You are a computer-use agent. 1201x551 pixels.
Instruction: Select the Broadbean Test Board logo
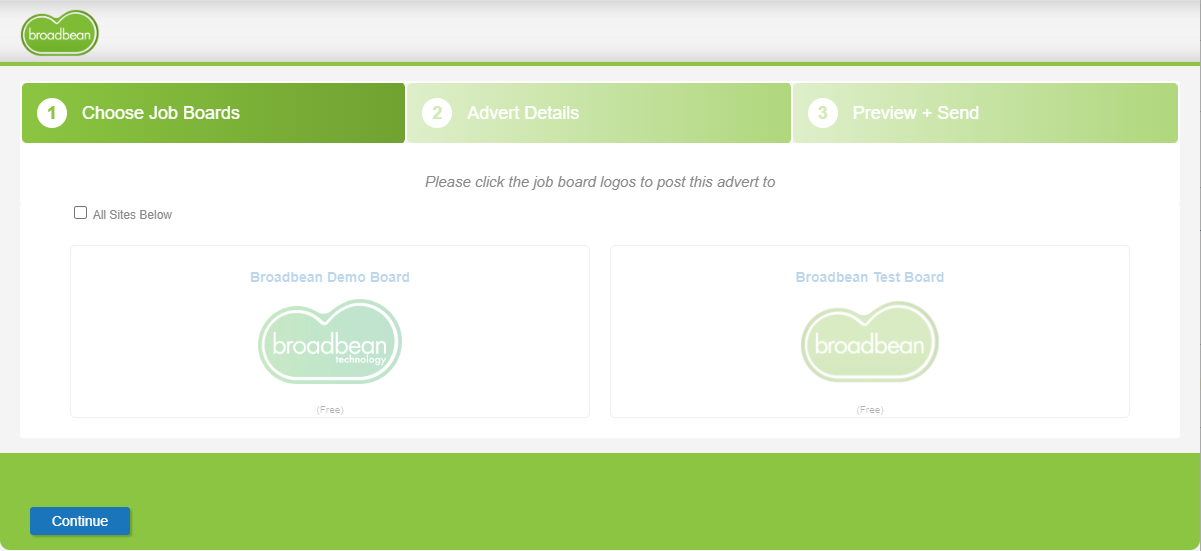point(870,342)
